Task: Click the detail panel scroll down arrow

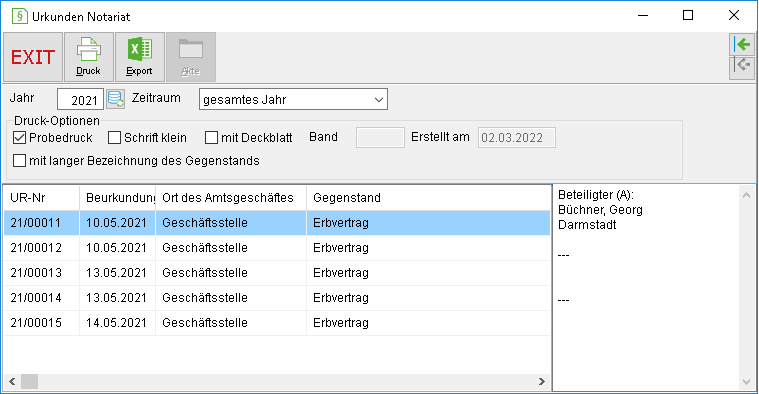Action: tap(746, 382)
